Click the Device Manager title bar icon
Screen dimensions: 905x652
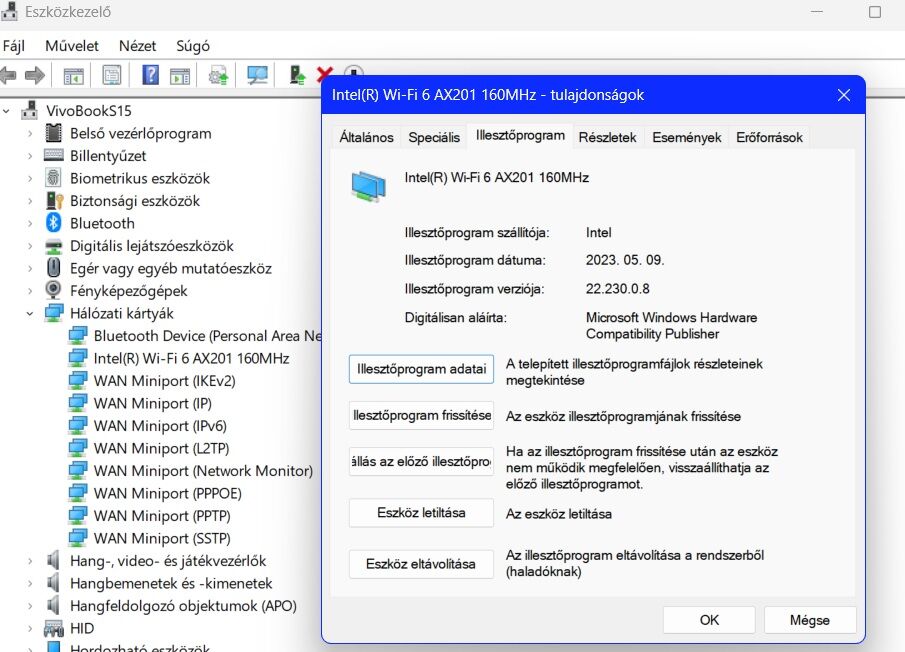click(9, 12)
